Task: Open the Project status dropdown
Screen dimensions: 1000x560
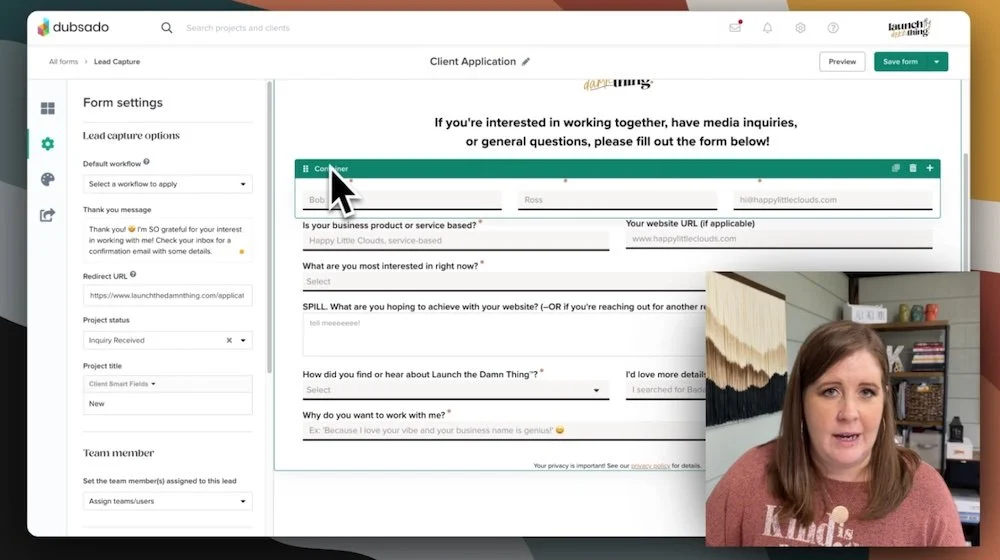Action: 243,341
